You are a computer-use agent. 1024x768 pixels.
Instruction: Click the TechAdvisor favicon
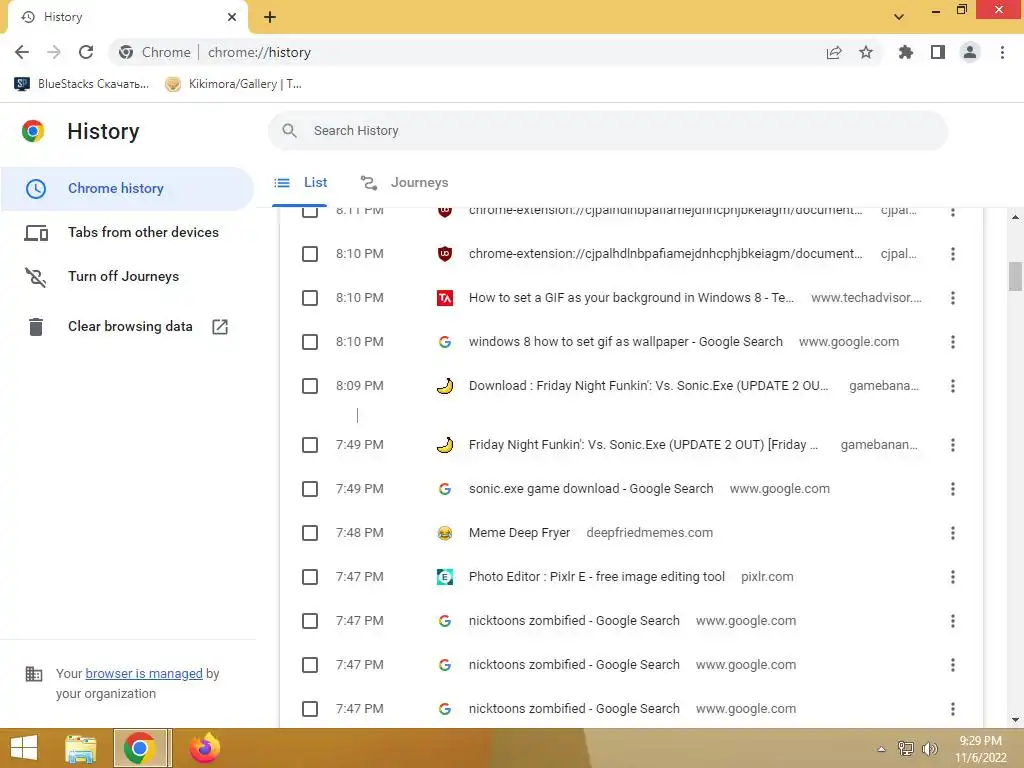[x=445, y=298]
